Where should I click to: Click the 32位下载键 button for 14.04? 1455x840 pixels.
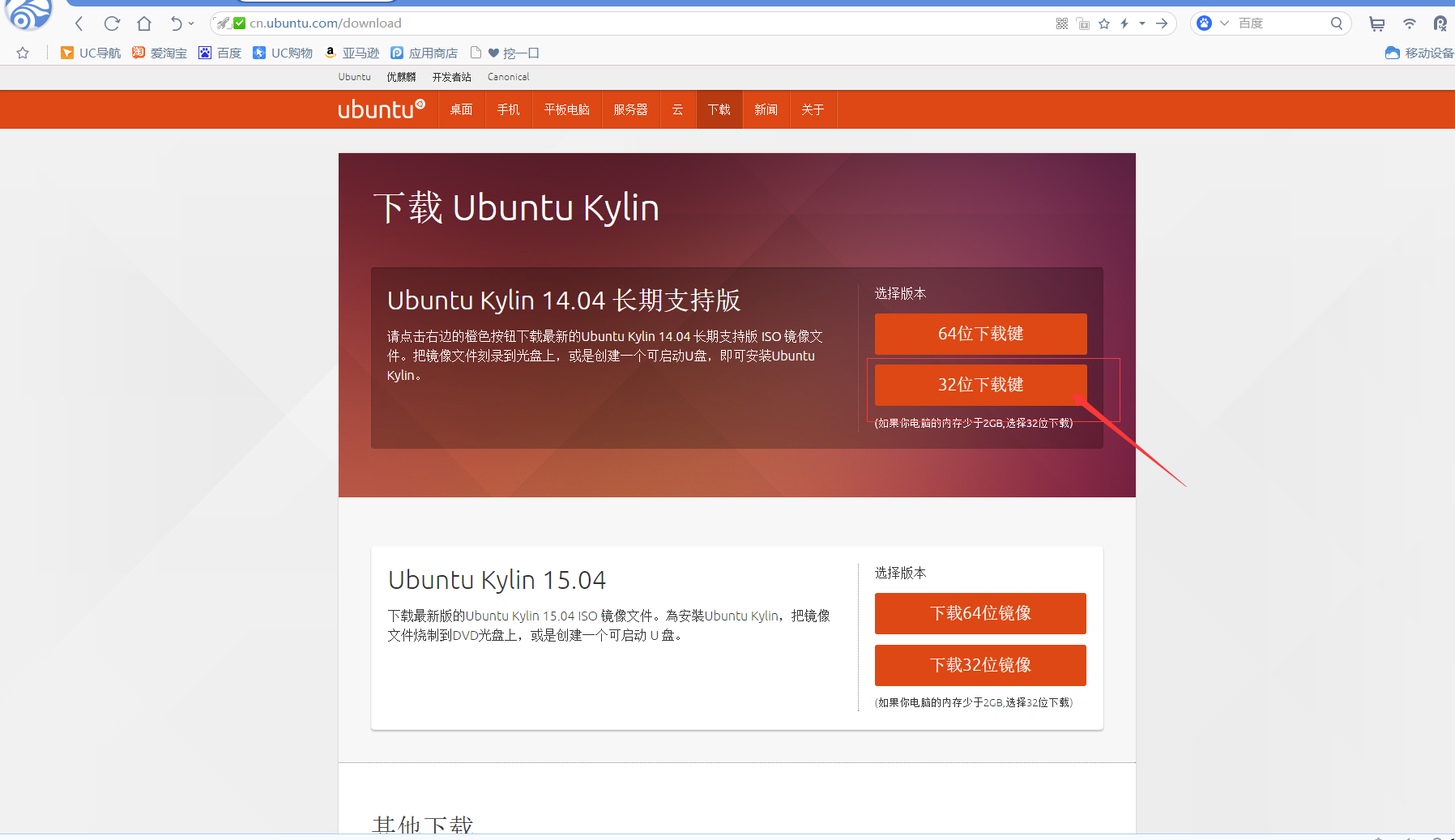[x=980, y=385]
